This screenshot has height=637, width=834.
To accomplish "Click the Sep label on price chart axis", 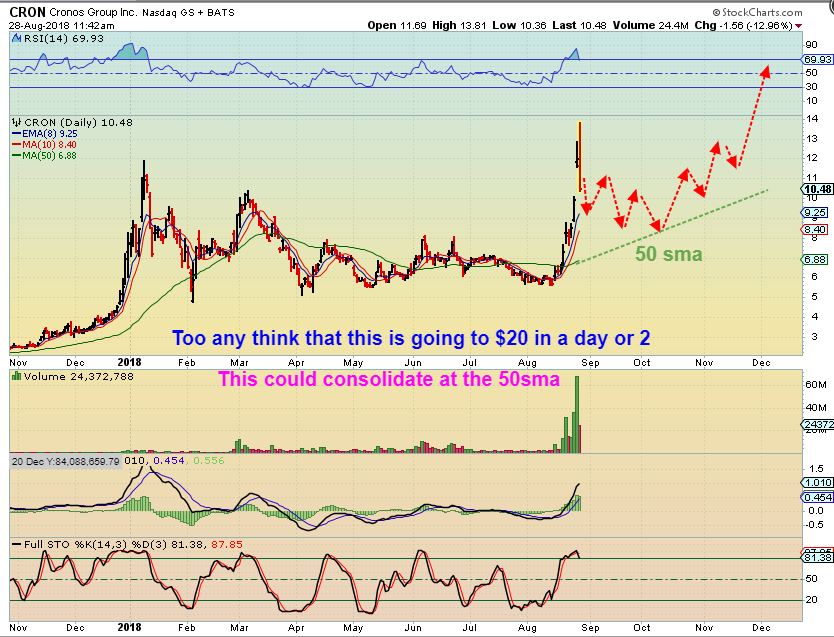I will tap(590, 363).
